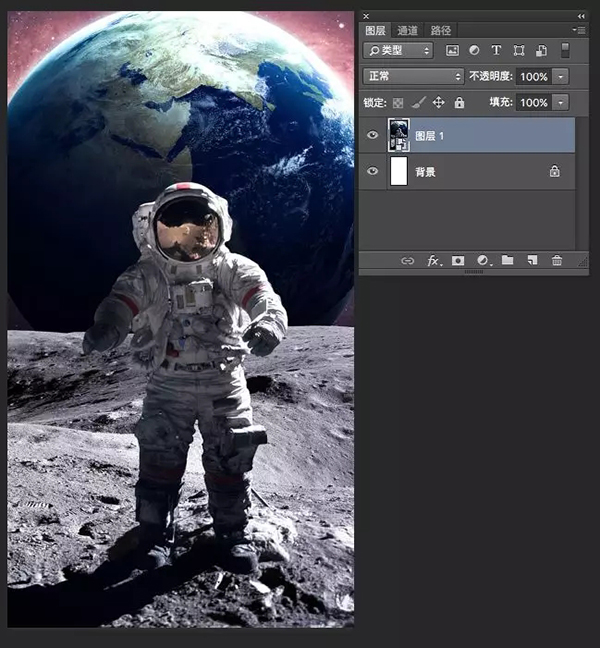Toggle visibility of the 背景 layer
Screen dimensions: 600x648
pos(373,172)
